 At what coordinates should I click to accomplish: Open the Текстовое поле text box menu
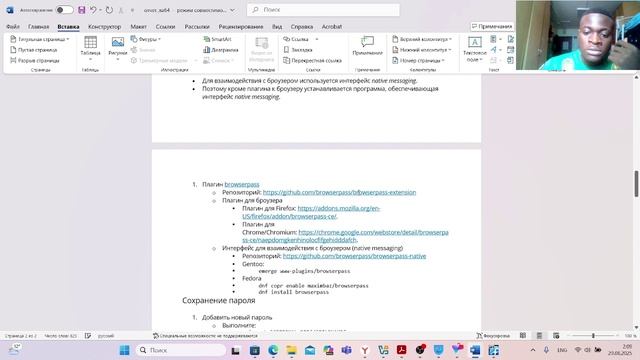pos(474,49)
